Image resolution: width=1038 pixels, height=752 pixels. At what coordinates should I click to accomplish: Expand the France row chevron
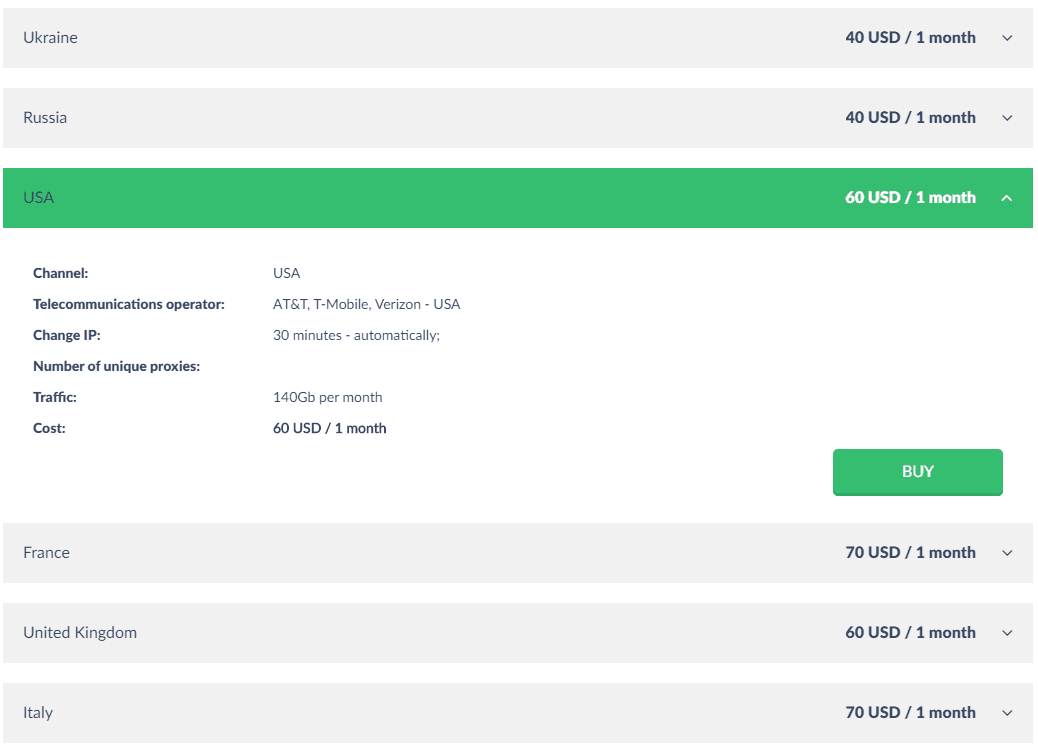[1007, 553]
